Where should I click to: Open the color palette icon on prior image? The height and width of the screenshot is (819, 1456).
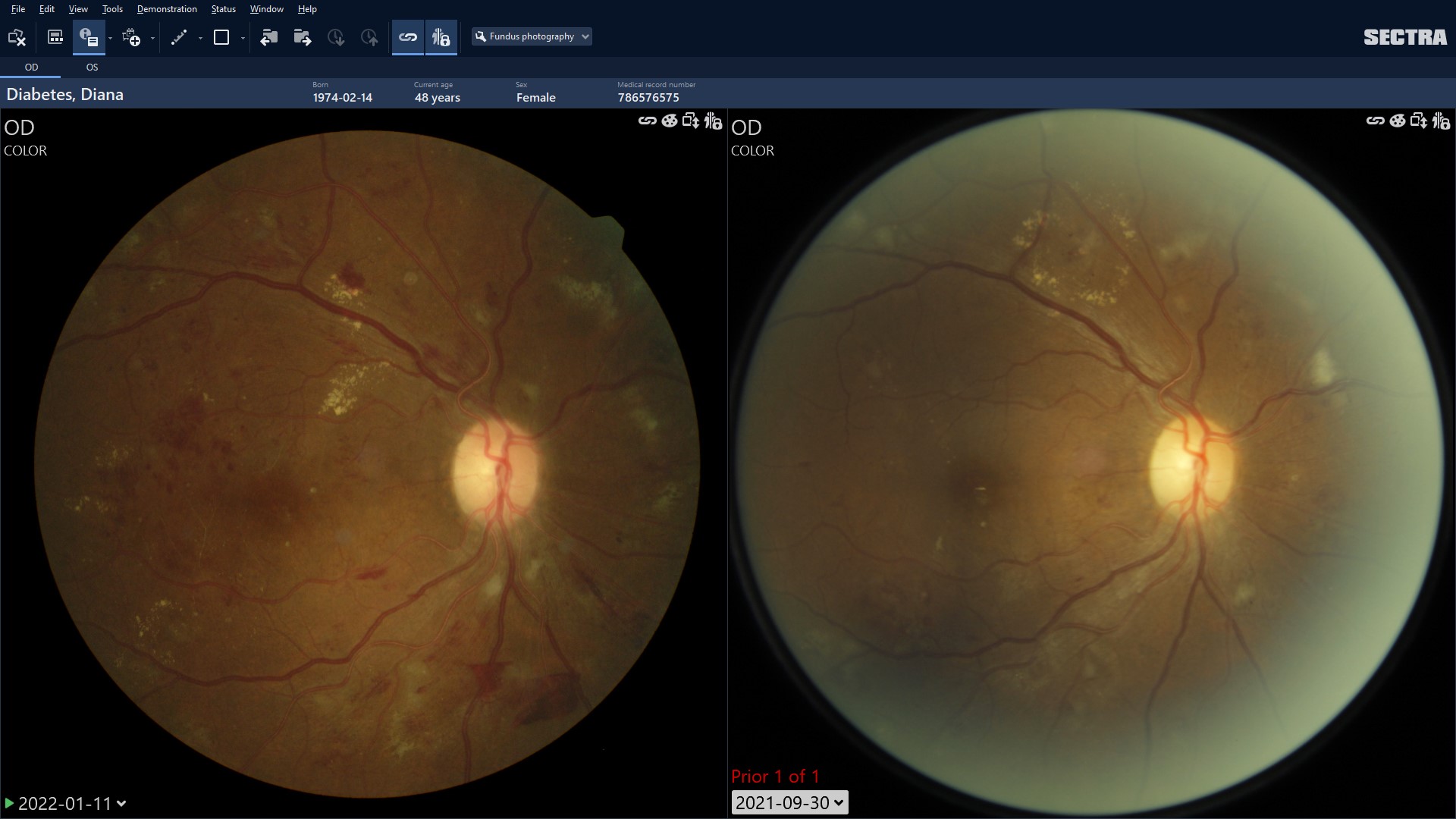1398,121
